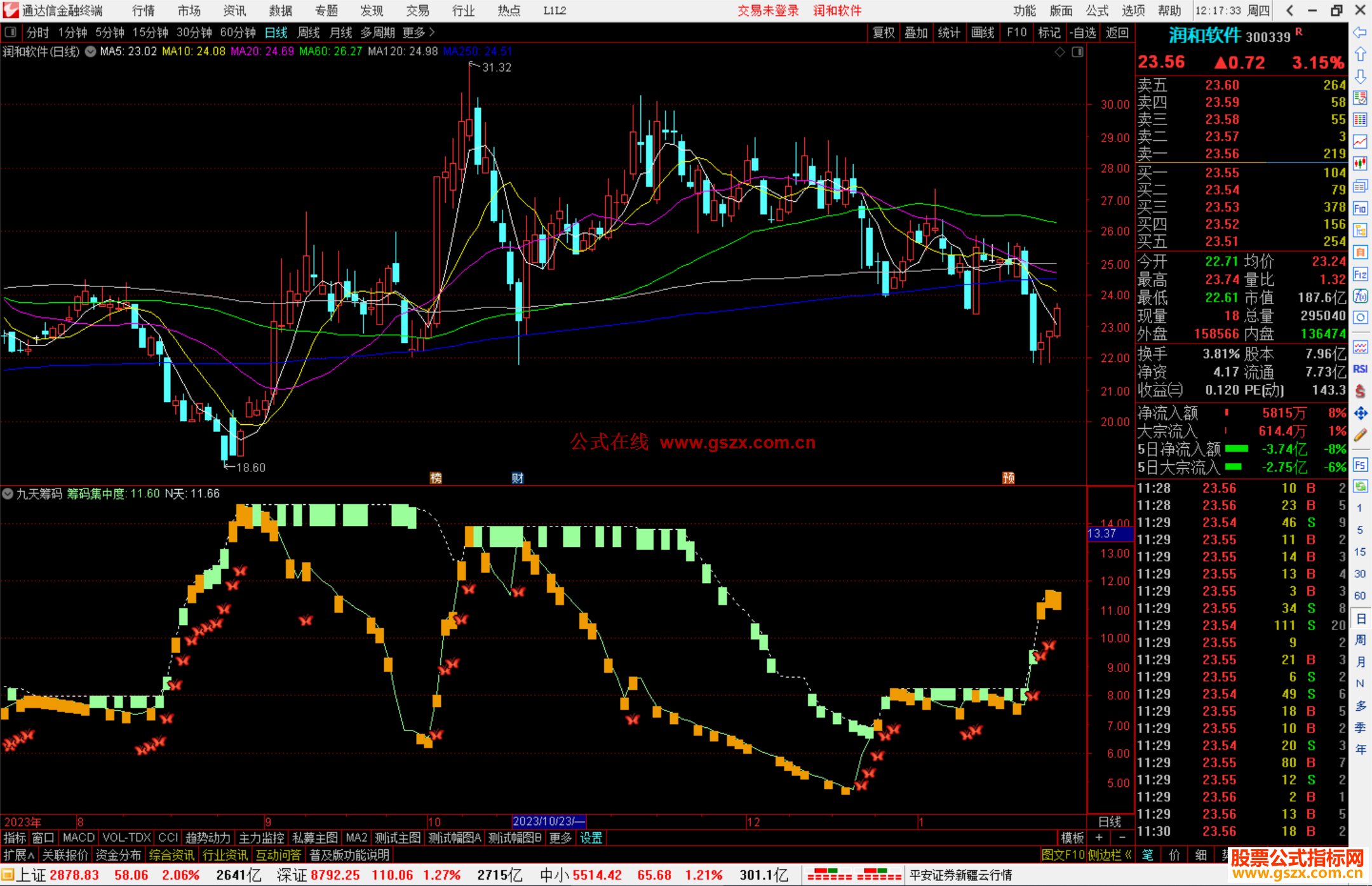Toggle the 九天筹码 indicator circle button
The height and width of the screenshot is (886, 1372).
[x=8, y=493]
